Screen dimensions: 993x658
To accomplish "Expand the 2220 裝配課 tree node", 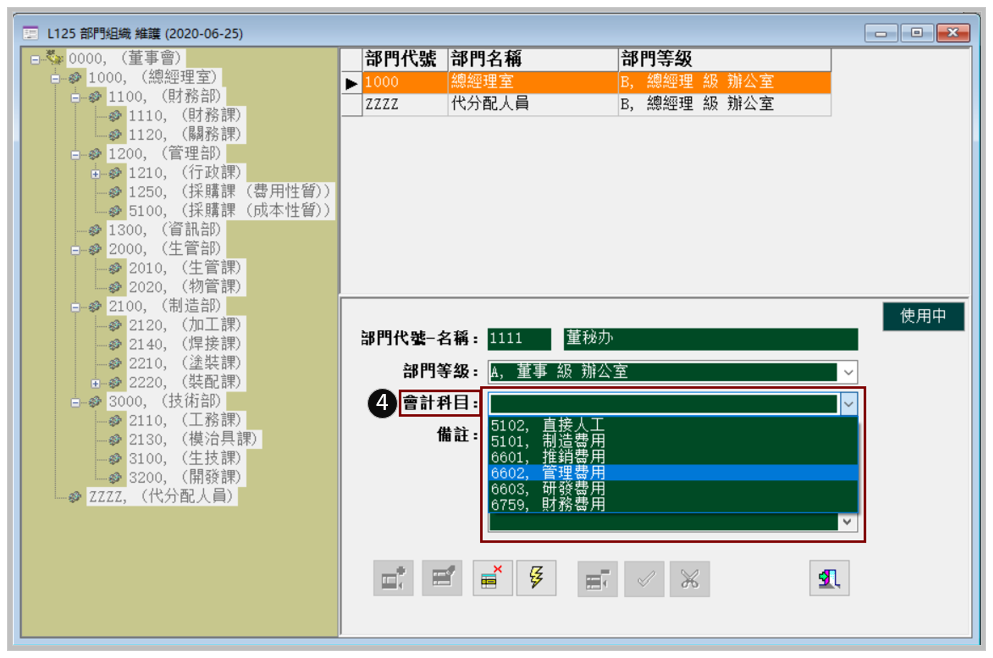I will tap(95, 383).
